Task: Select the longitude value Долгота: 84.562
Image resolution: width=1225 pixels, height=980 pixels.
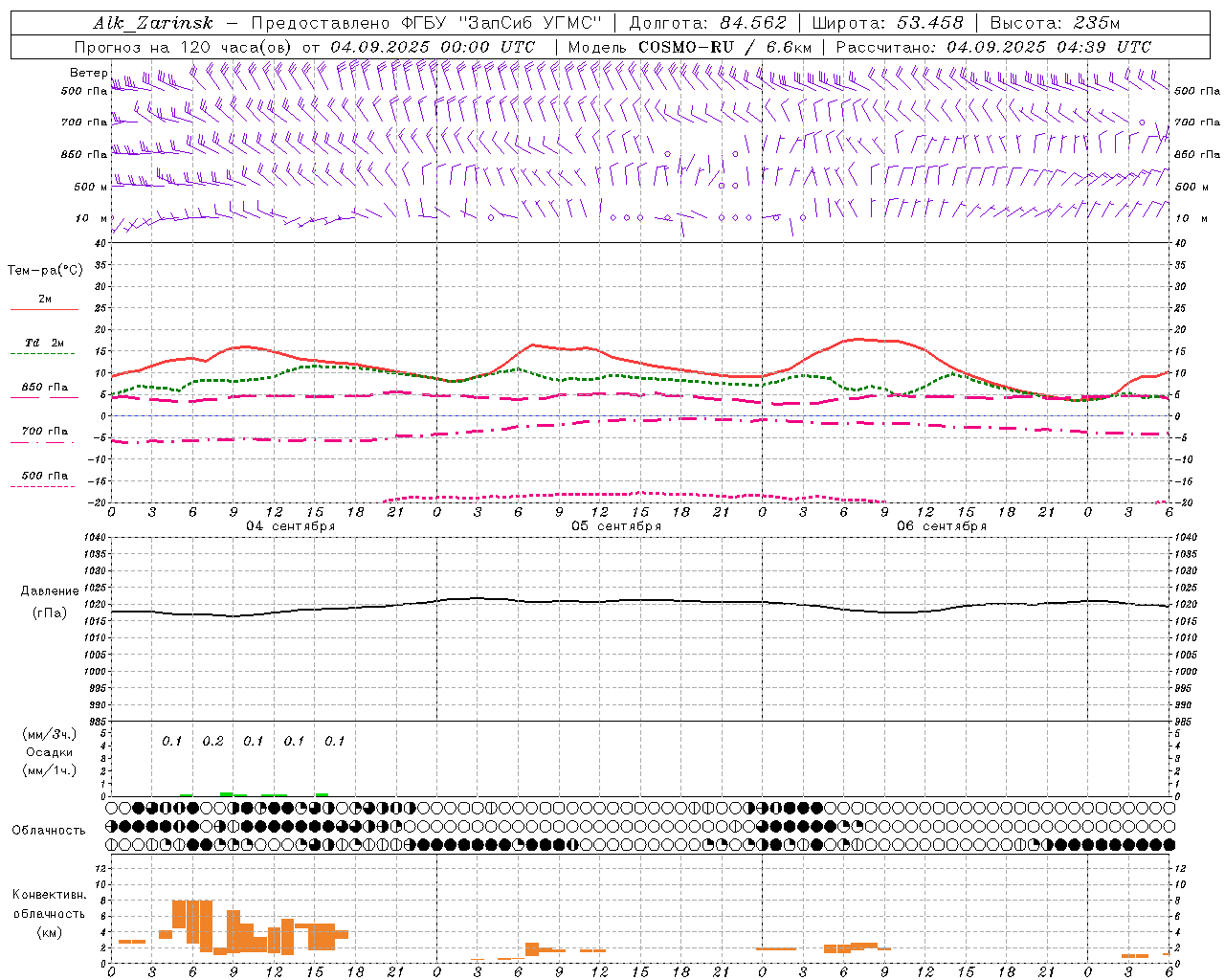Action: pos(707,23)
